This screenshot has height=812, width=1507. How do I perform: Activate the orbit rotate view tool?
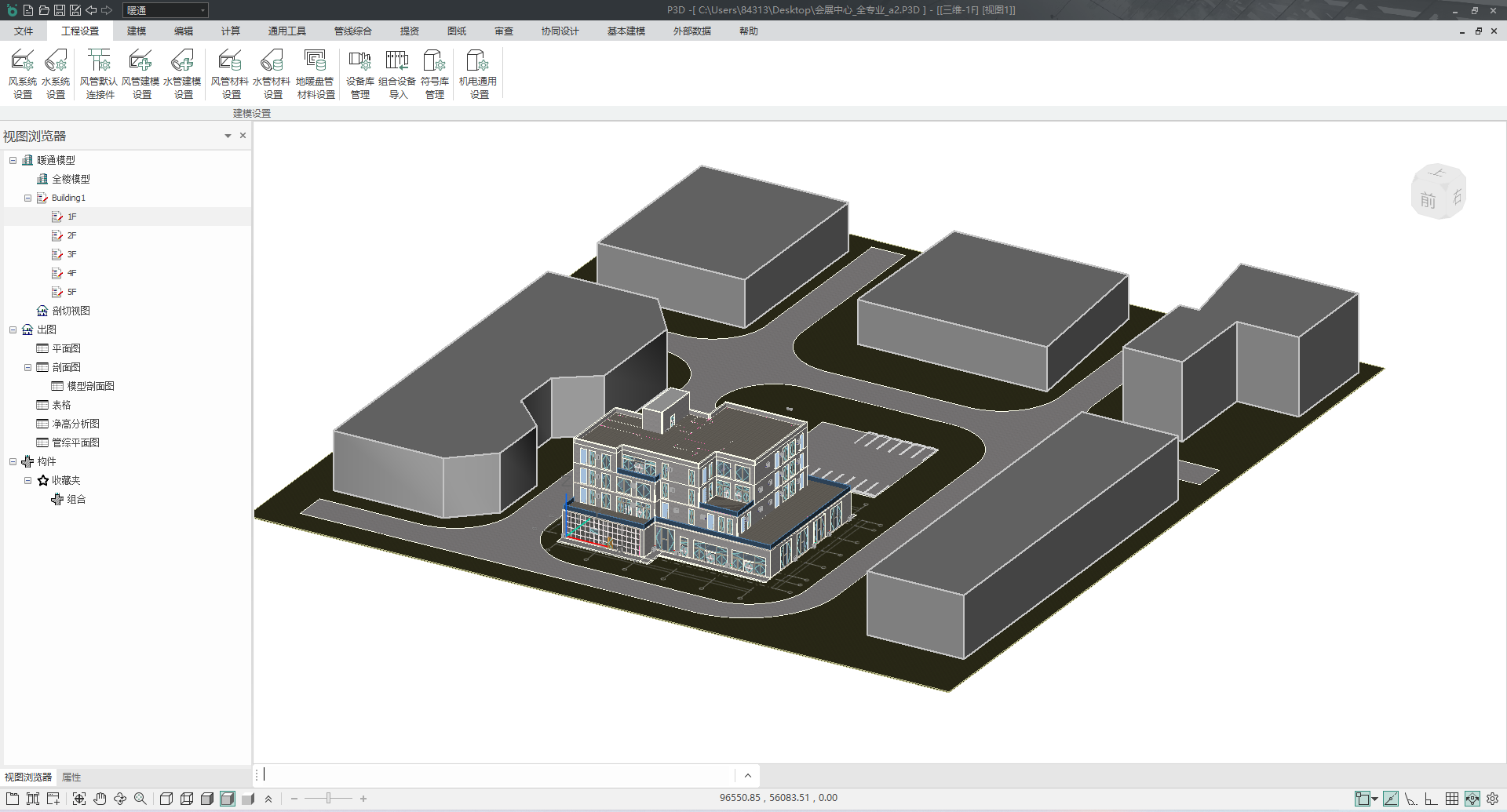[x=120, y=799]
